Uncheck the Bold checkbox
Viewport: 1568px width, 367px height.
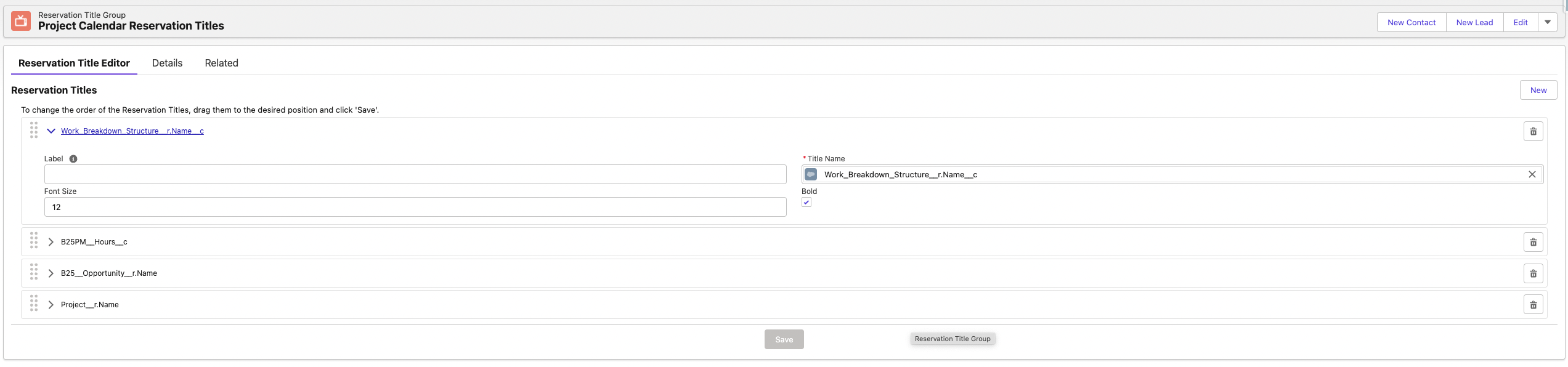(806, 203)
